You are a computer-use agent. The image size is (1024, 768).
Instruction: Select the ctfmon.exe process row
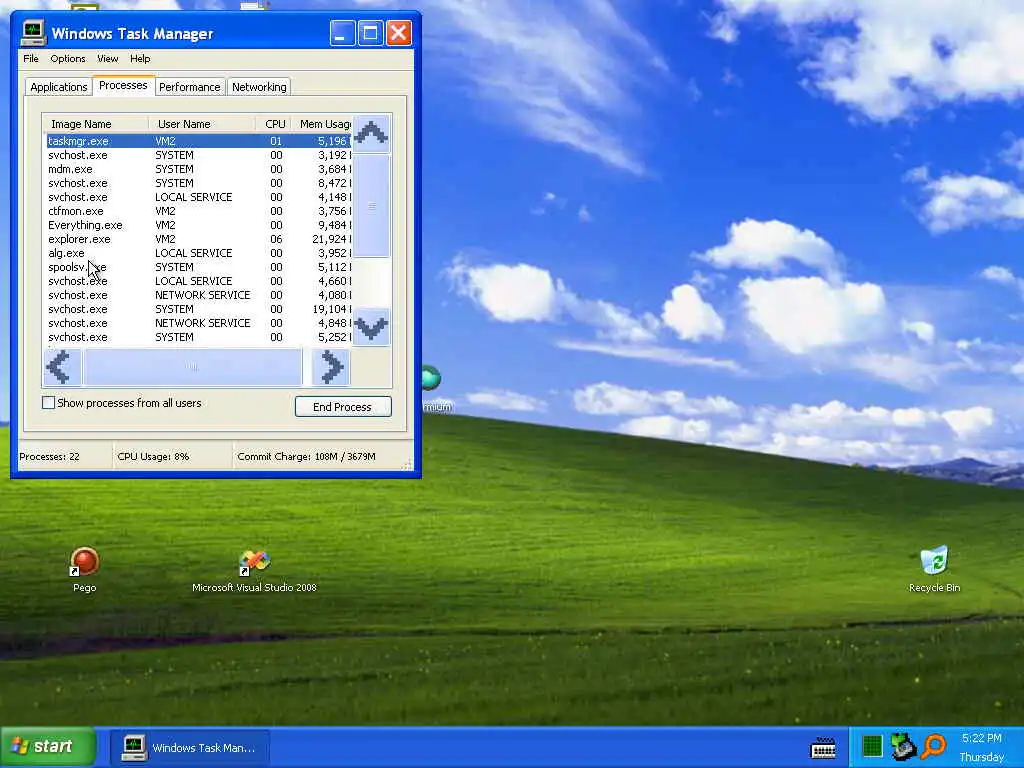(199, 211)
